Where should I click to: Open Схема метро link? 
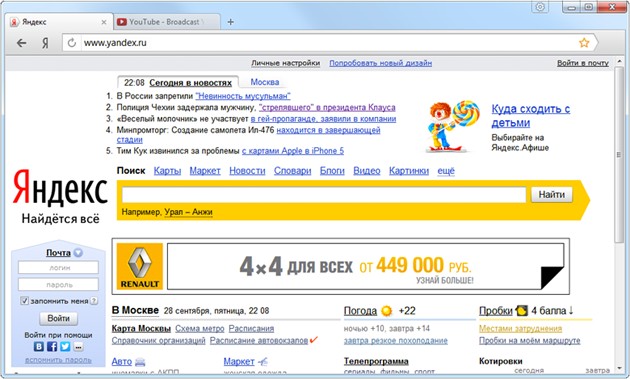coord(200,329)
